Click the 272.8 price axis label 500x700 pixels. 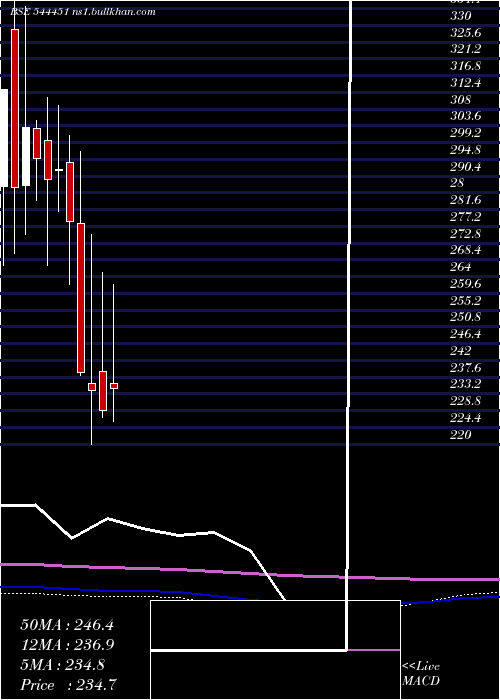465,233
